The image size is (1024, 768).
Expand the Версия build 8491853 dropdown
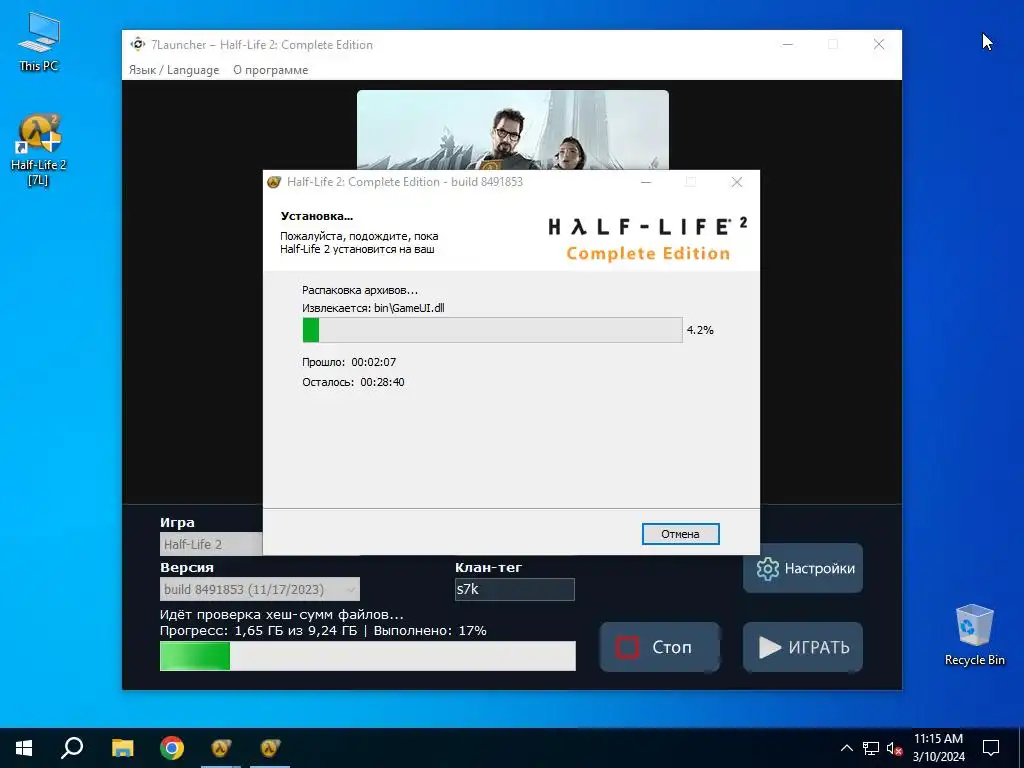[x=259, y=589]
